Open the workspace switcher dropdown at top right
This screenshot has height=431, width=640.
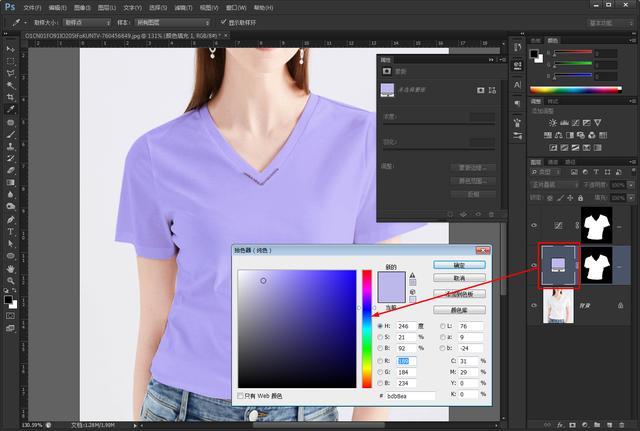(x=610, y=23)
